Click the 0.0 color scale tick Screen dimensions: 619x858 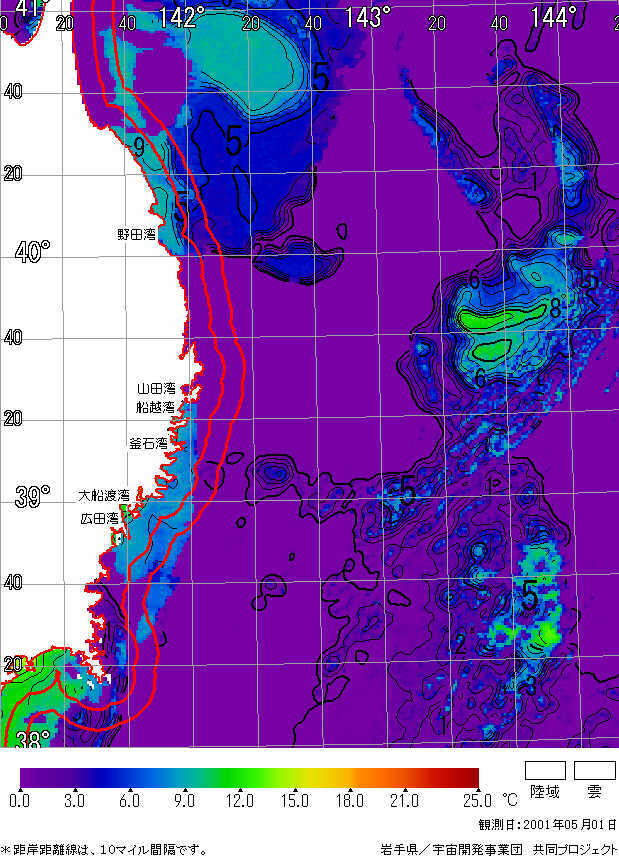[20, 801]
